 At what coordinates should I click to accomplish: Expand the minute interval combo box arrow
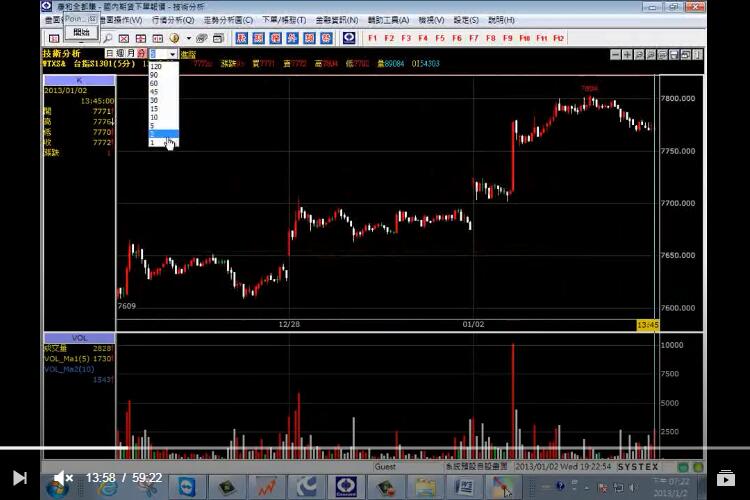pyautogui.click(x=173, y=53)
